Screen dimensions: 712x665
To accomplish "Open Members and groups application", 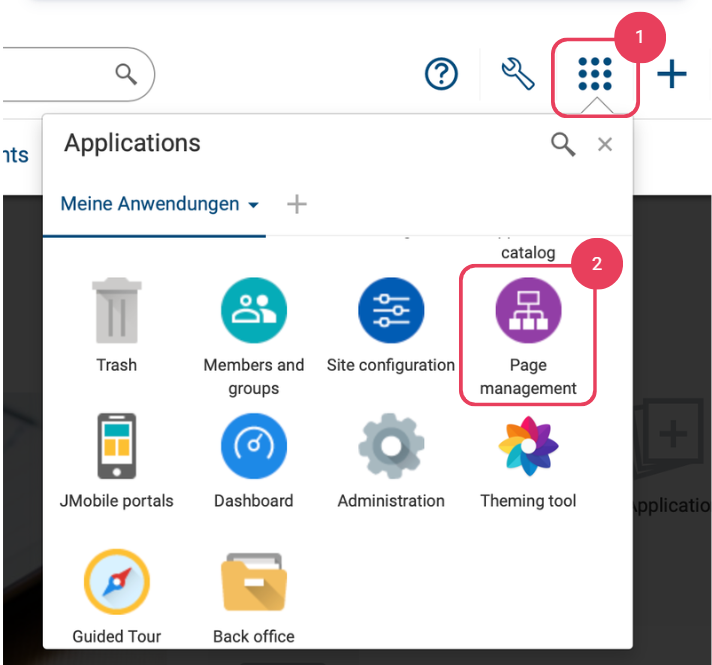I will pyautogui.click(x=253, y=312).
